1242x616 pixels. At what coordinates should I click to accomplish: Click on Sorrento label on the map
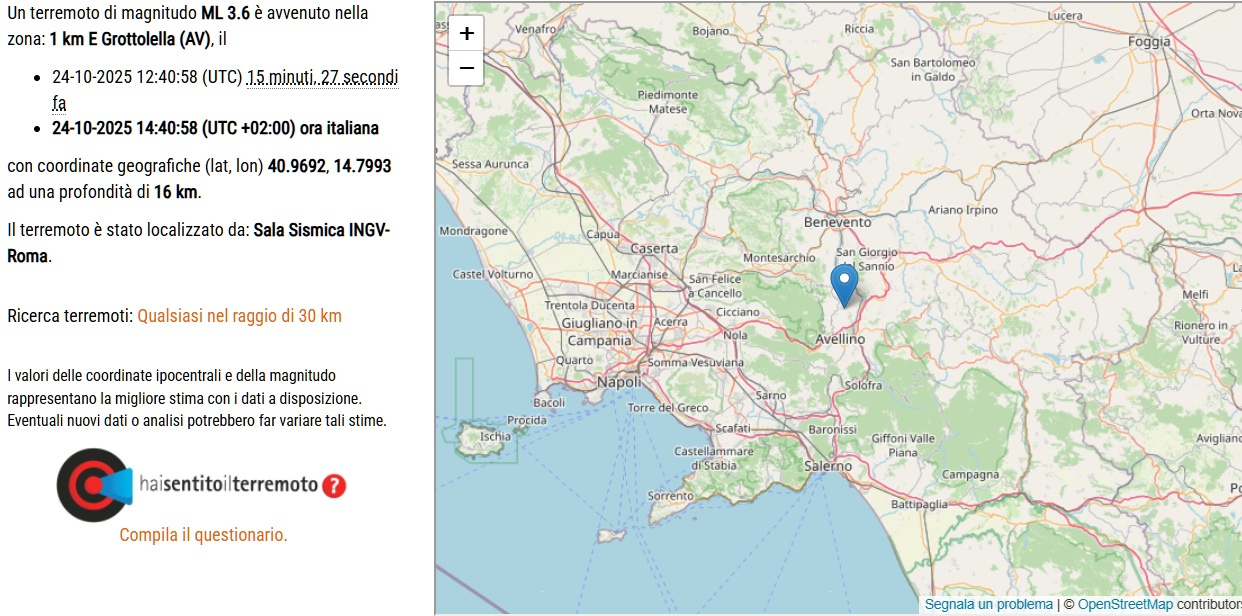click(670, 496)
